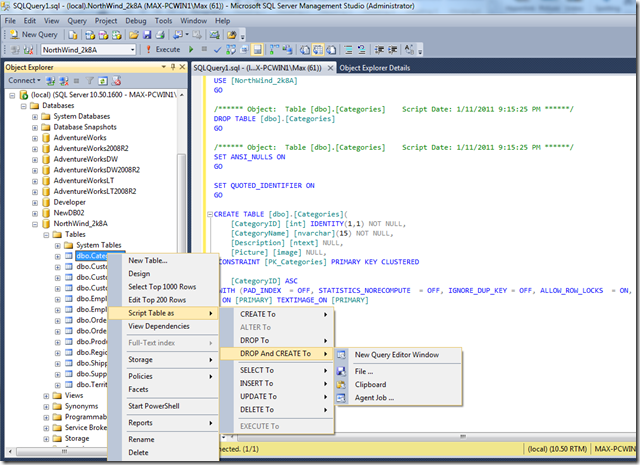
Task: Click the Open File folder icon
Action: [x=134, y=35]
